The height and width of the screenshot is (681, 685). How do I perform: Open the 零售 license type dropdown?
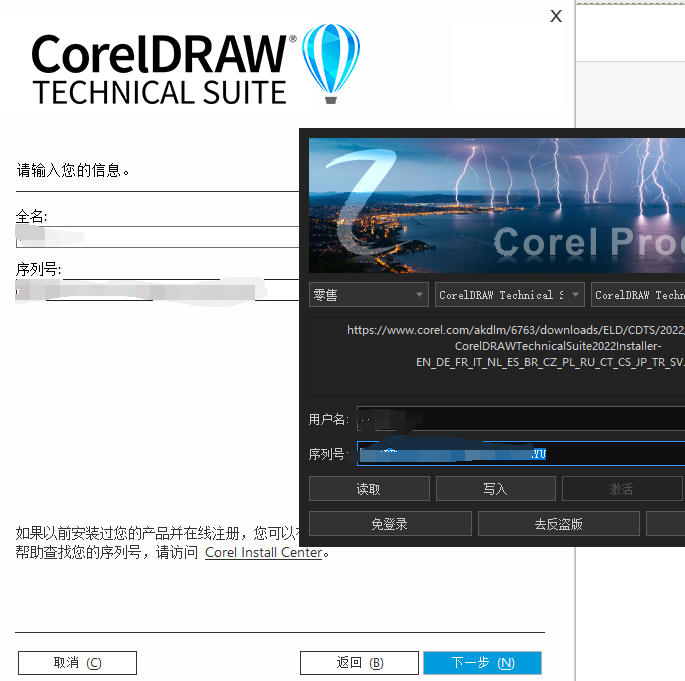[x=368, y=295]
